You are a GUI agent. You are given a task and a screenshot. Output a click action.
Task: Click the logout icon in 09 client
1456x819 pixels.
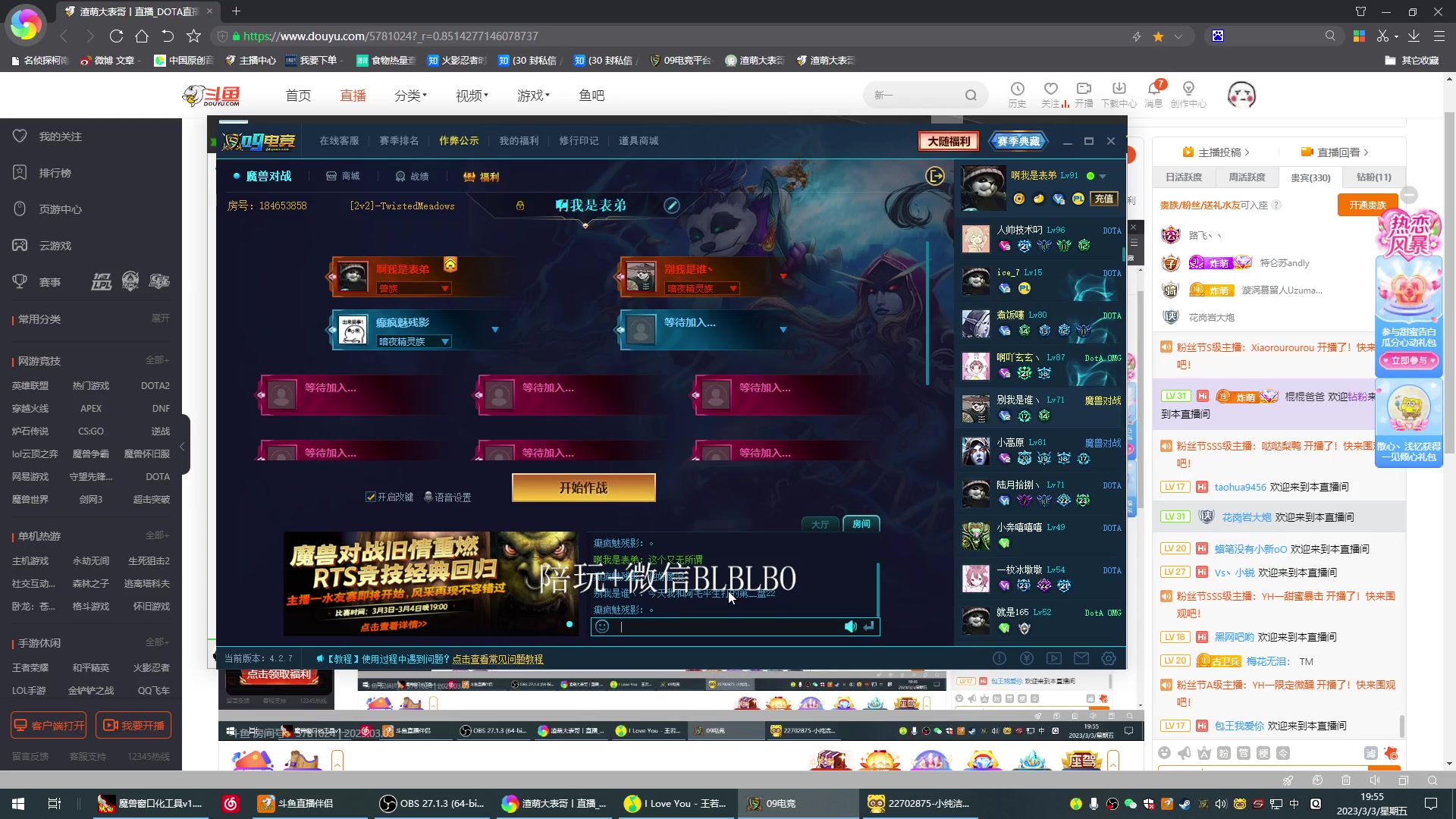tap(935, 176)
